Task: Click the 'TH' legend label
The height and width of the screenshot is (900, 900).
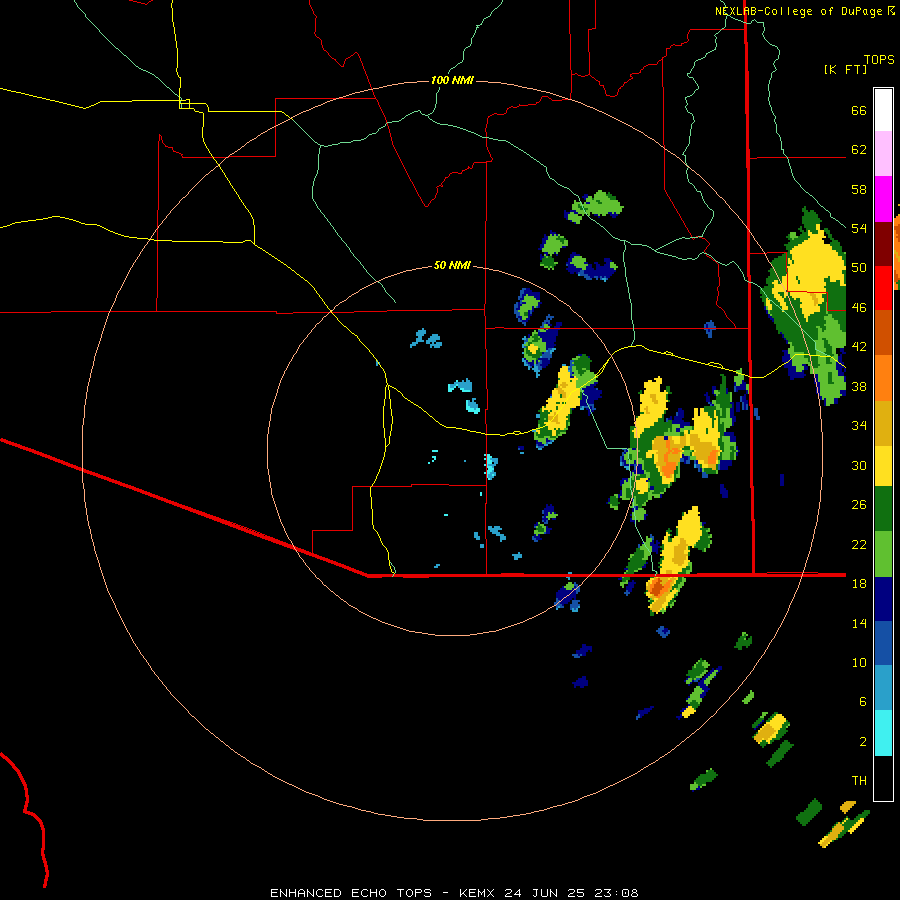Action: (x=859, y=781)
